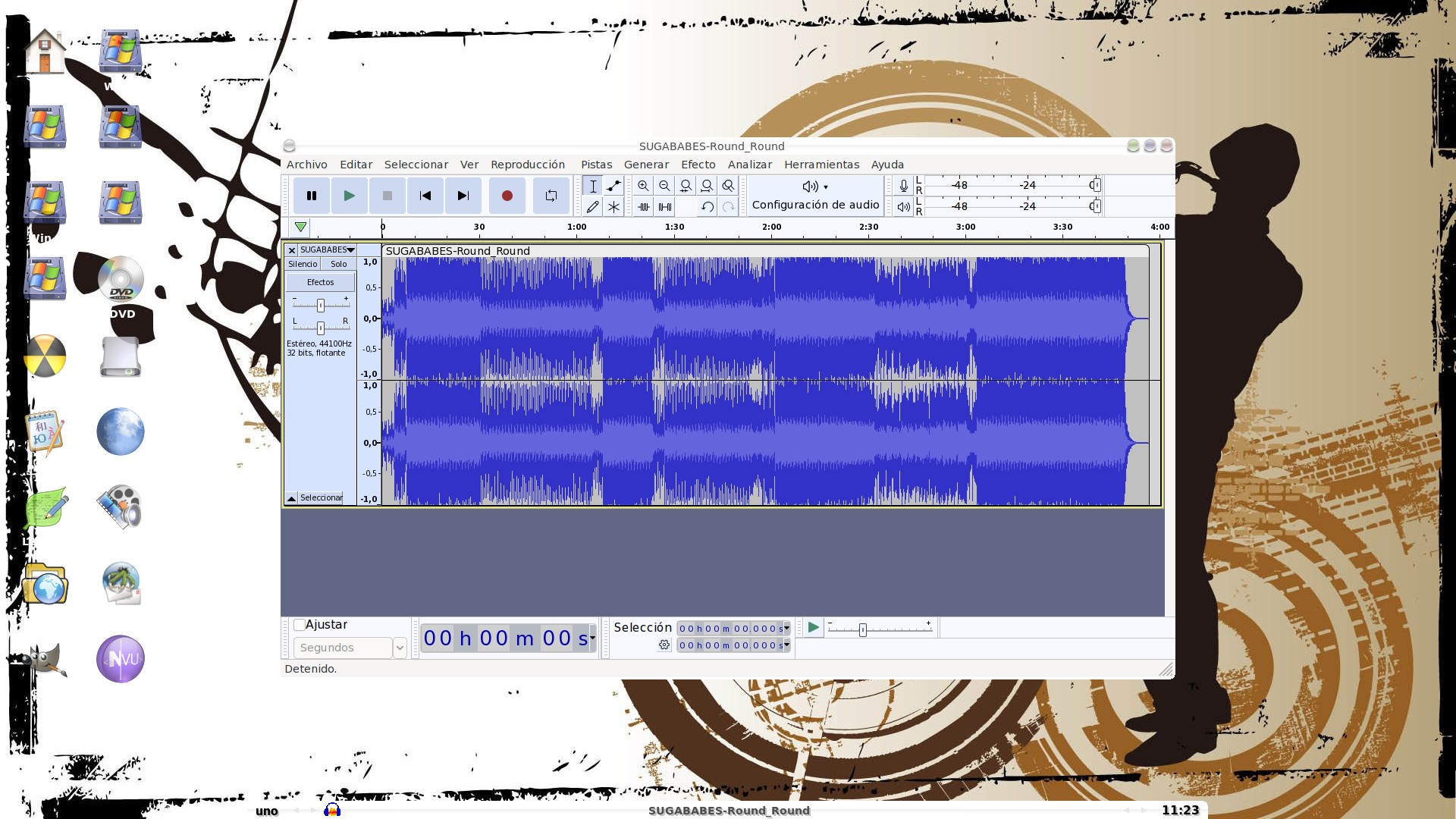1456x819 pixels.
Task: Open the Archivo menu
Action: 306,165
